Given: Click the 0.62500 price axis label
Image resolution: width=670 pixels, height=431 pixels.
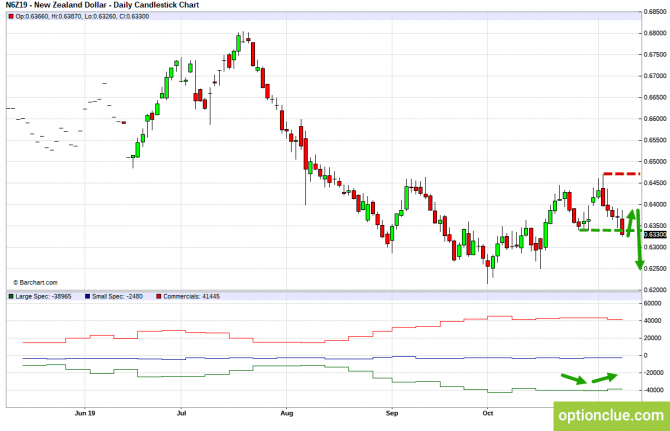Looking at the screenshot, I should 655,269.
